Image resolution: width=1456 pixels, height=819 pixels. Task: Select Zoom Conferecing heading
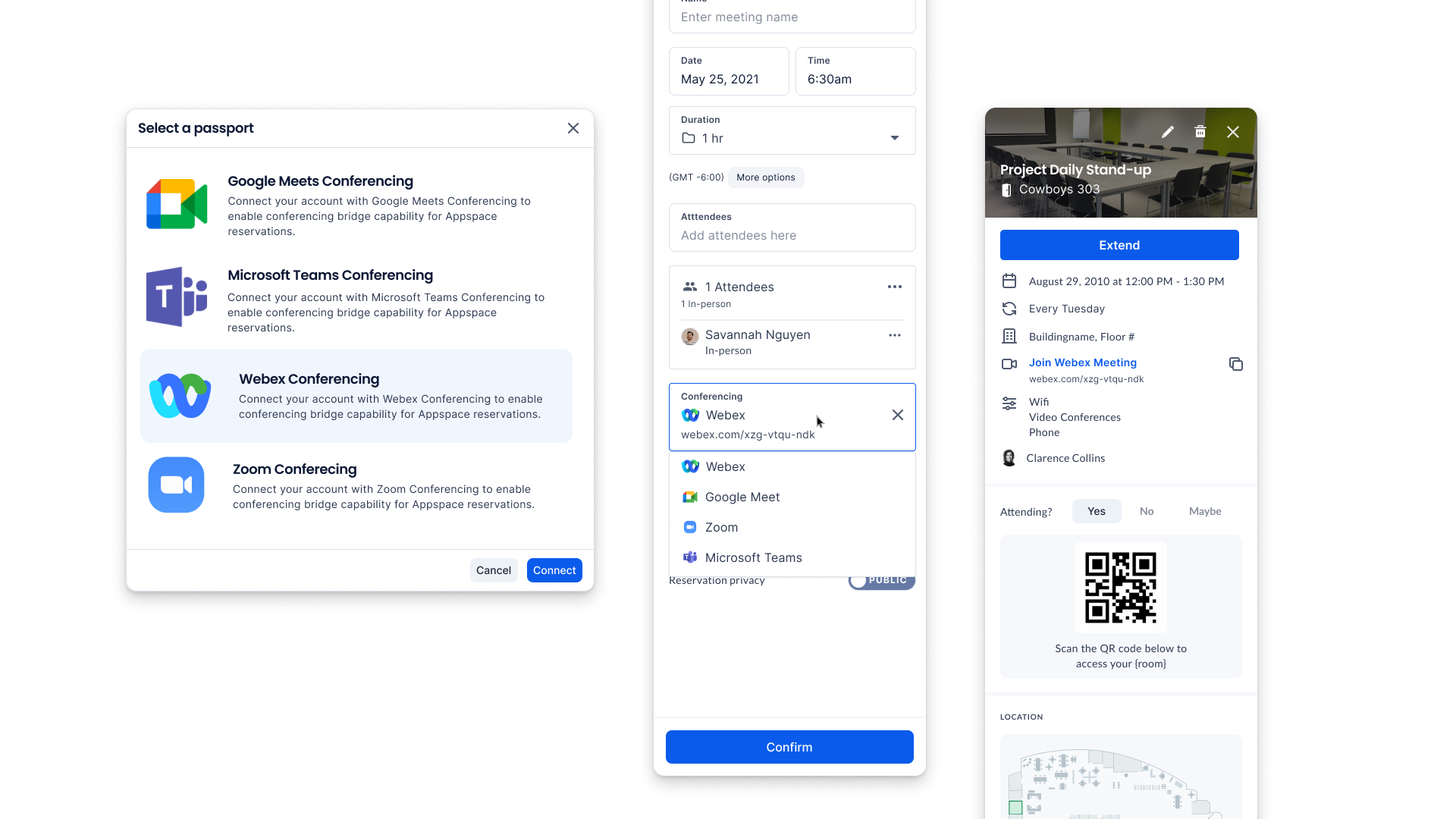click(x=294, y=469)
